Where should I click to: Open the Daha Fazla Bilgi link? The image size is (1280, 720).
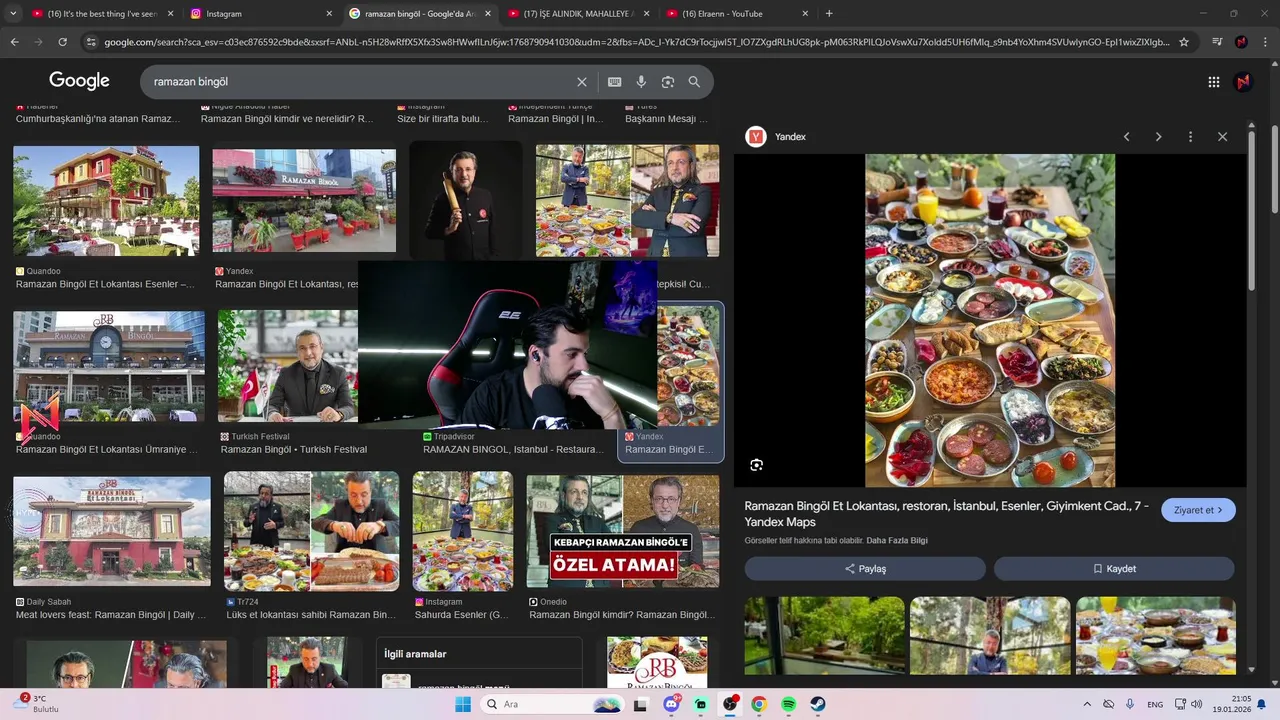point(897,541)
